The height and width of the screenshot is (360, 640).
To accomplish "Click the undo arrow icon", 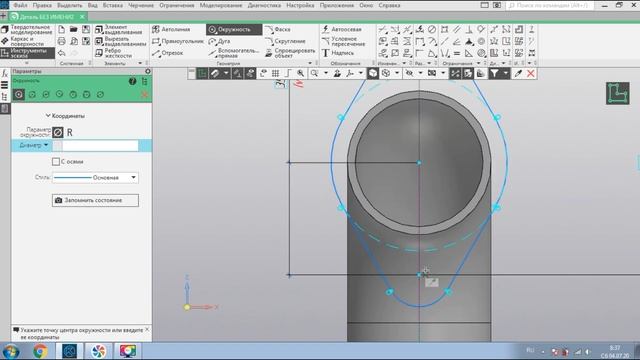I will tap(62, 53).
